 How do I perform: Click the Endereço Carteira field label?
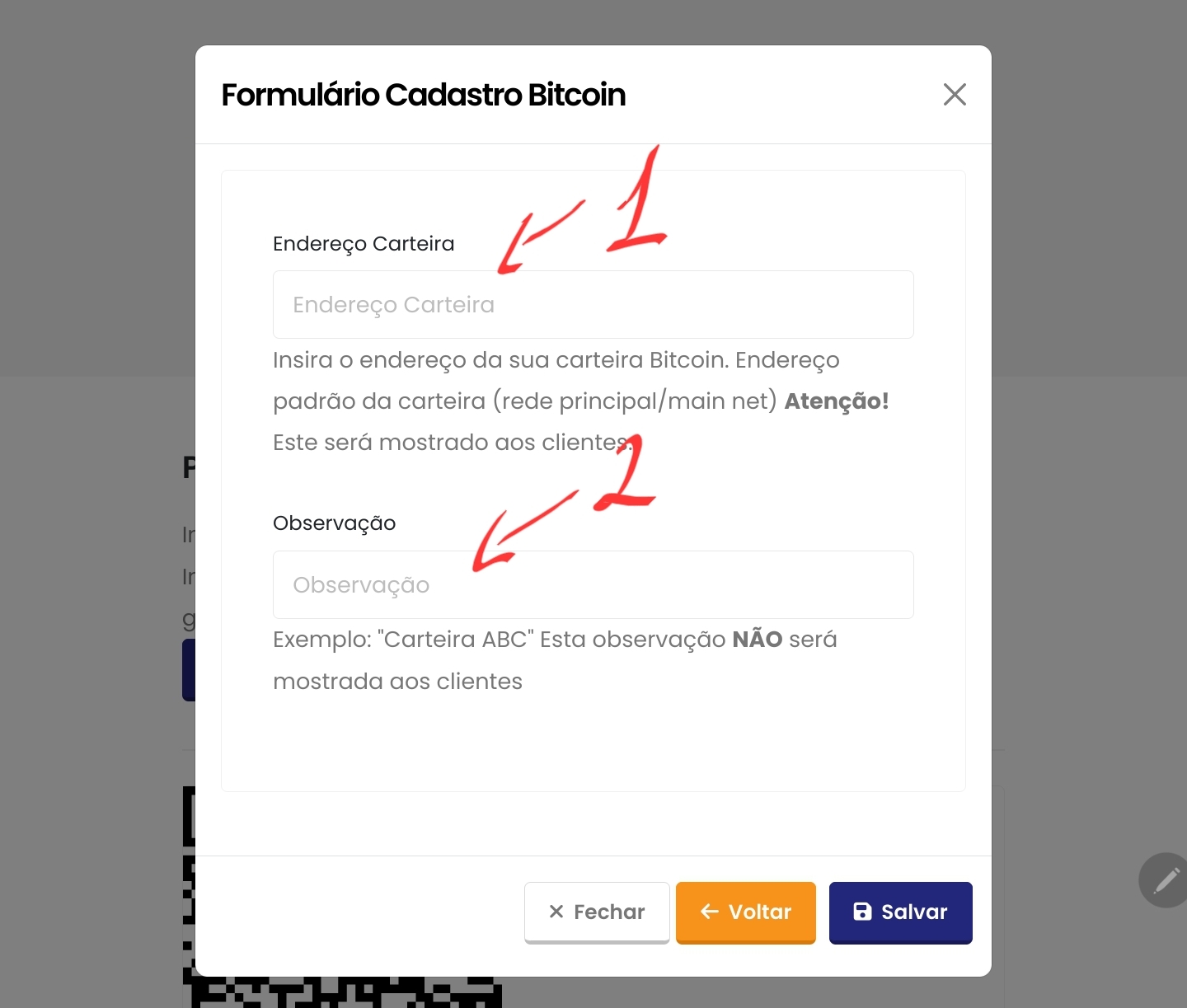pyautogui.click(x=364, y=244)
